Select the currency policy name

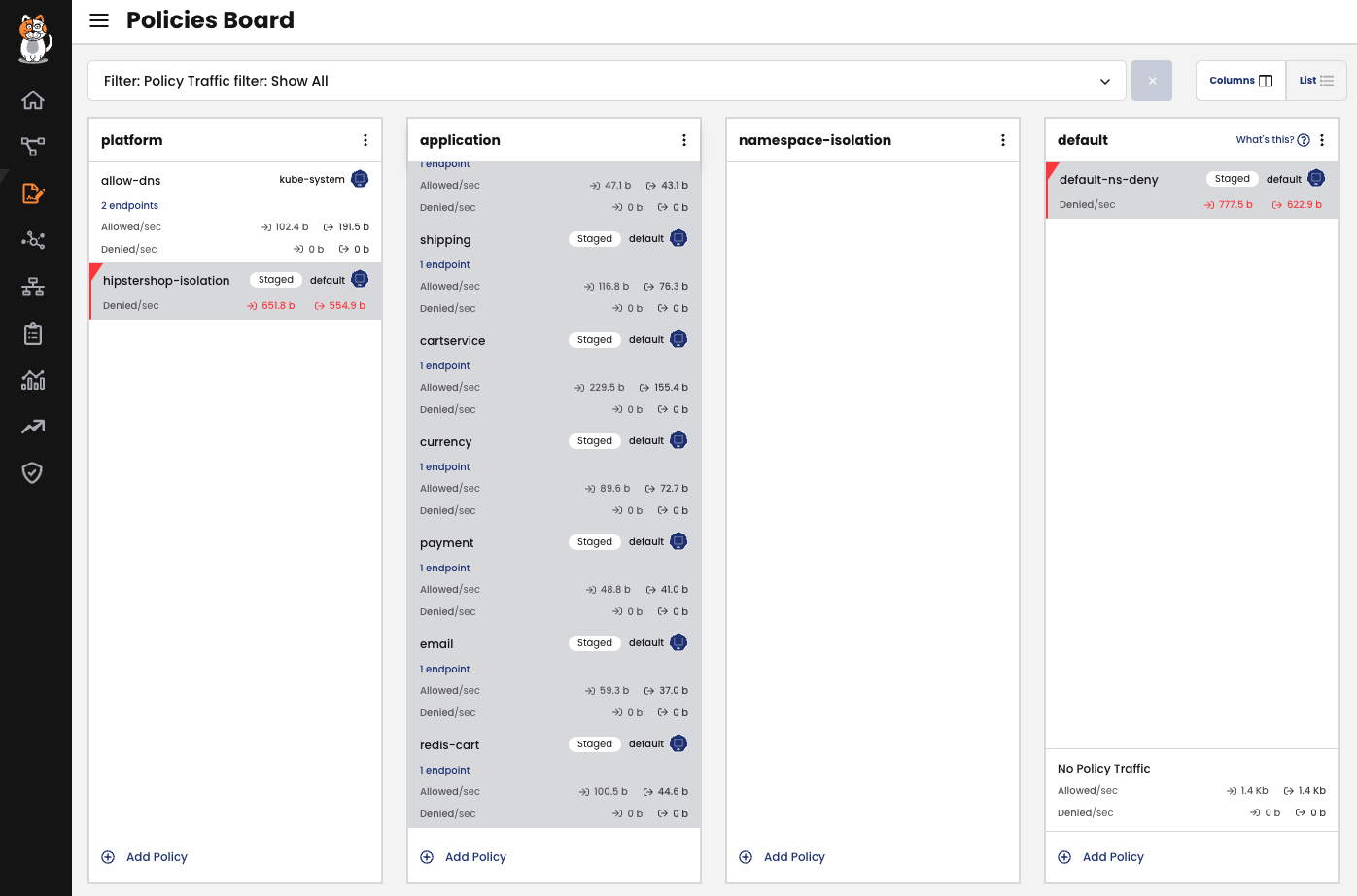pyautogui.click(x=445, y=442)
